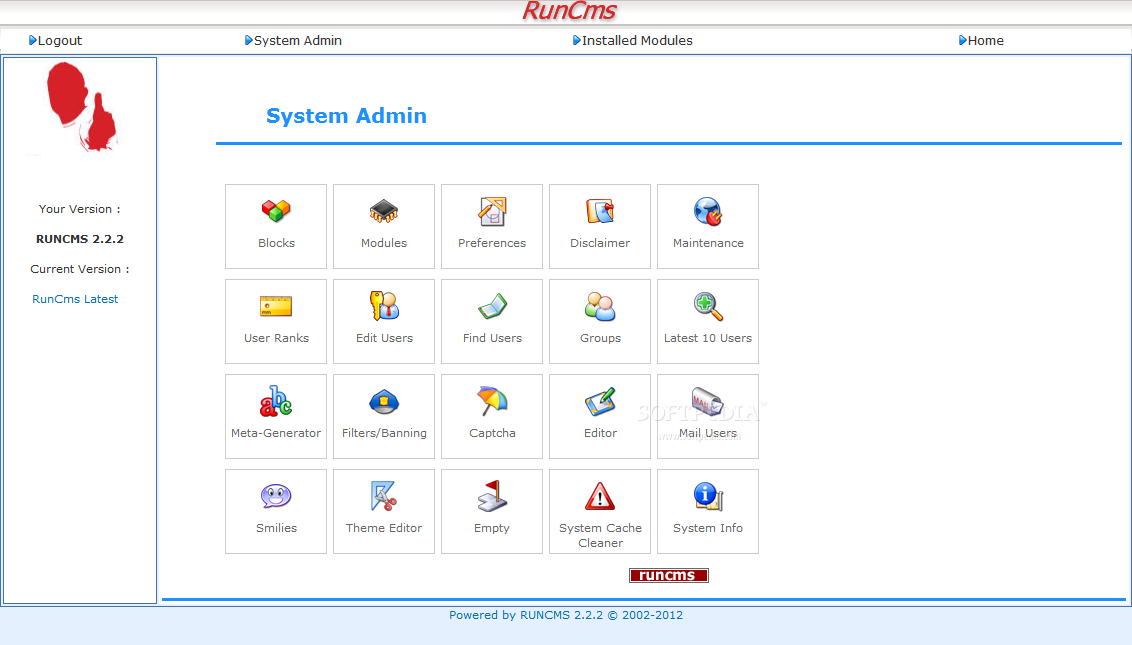Click the User Ranks icon
This screenshot has height=645, width=1132.
(x=276, y=307)
